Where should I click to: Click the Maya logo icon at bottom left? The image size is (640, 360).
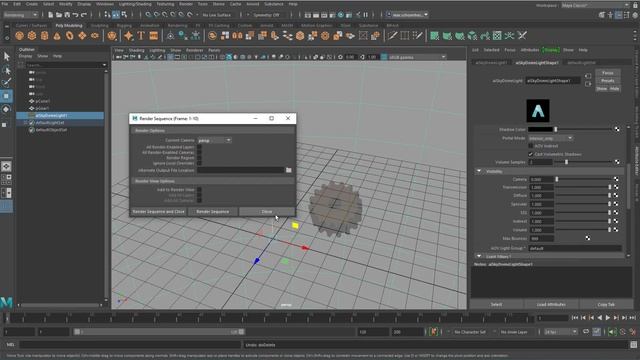[6, 302]
